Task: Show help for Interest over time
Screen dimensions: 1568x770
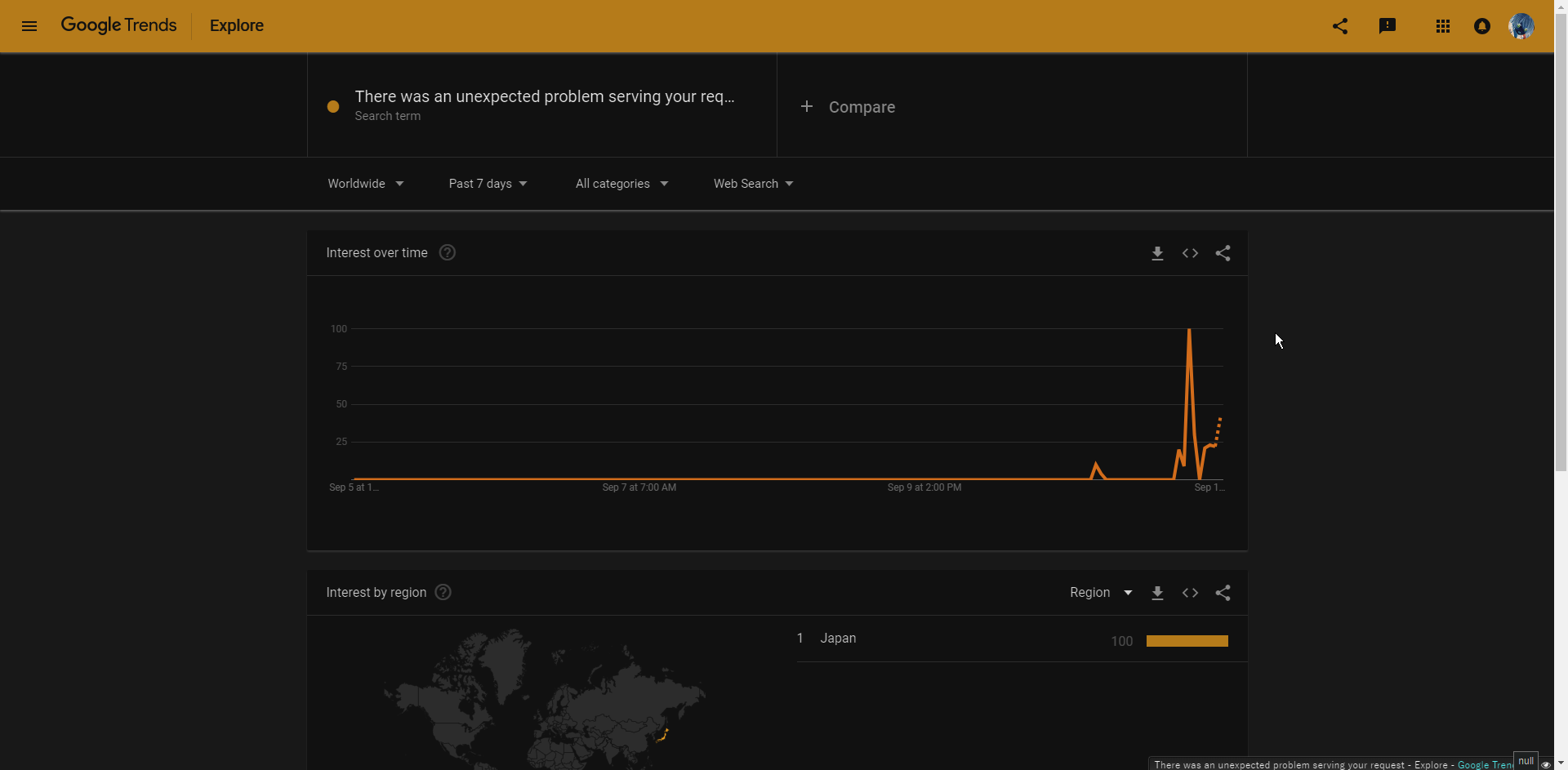Action: (447, 253)
